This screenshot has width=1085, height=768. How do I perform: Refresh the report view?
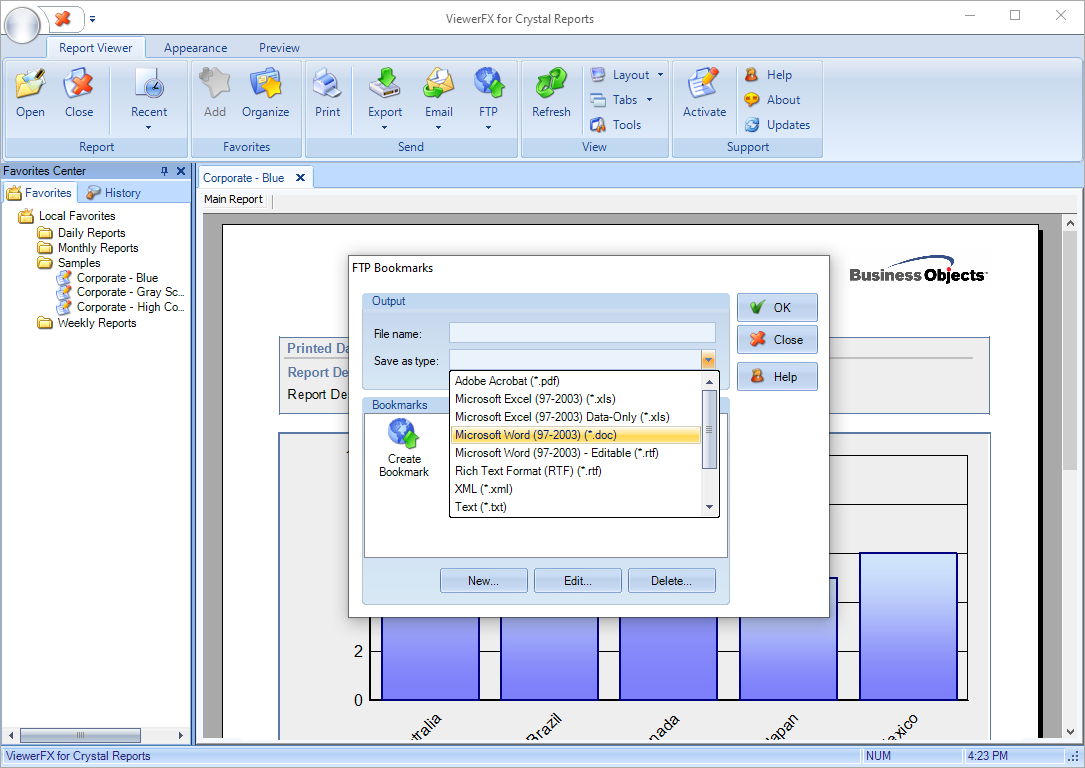click(551, 93)
